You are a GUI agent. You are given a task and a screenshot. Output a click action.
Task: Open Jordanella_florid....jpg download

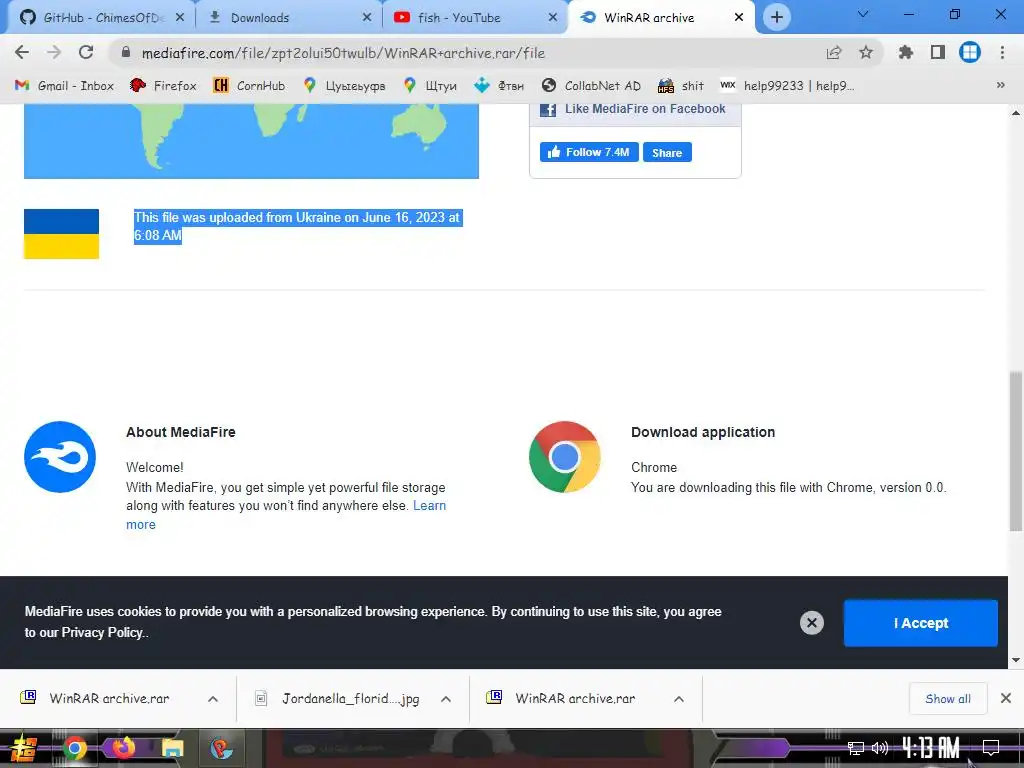pos(338,698)
